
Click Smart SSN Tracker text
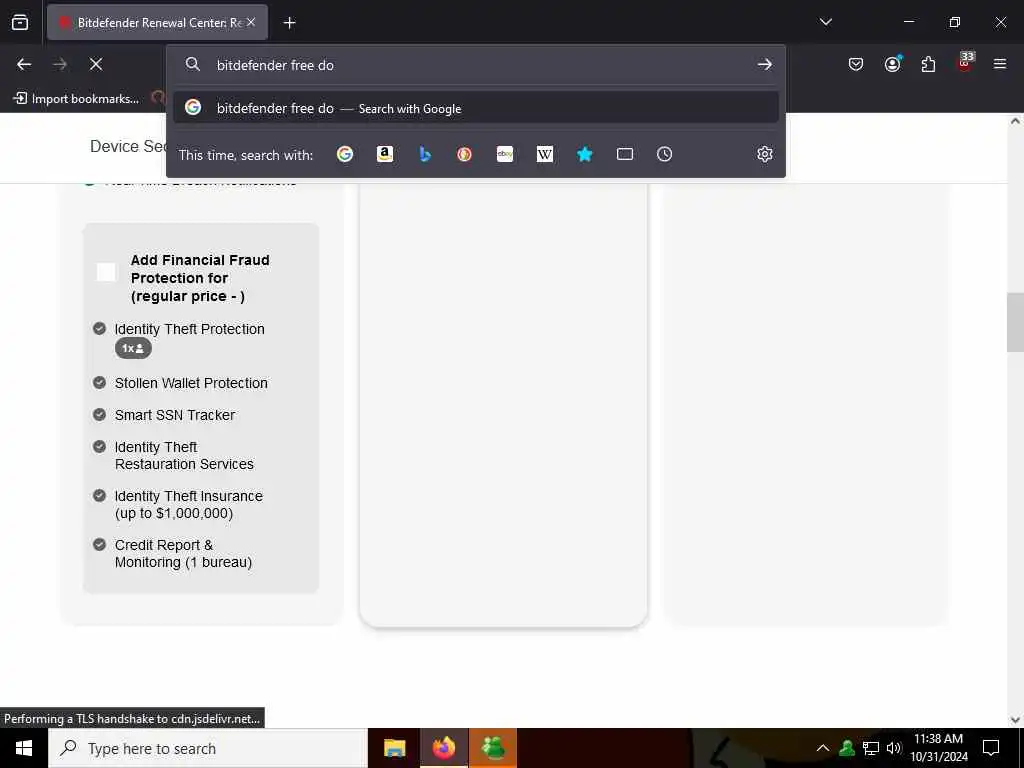(175, 415)
